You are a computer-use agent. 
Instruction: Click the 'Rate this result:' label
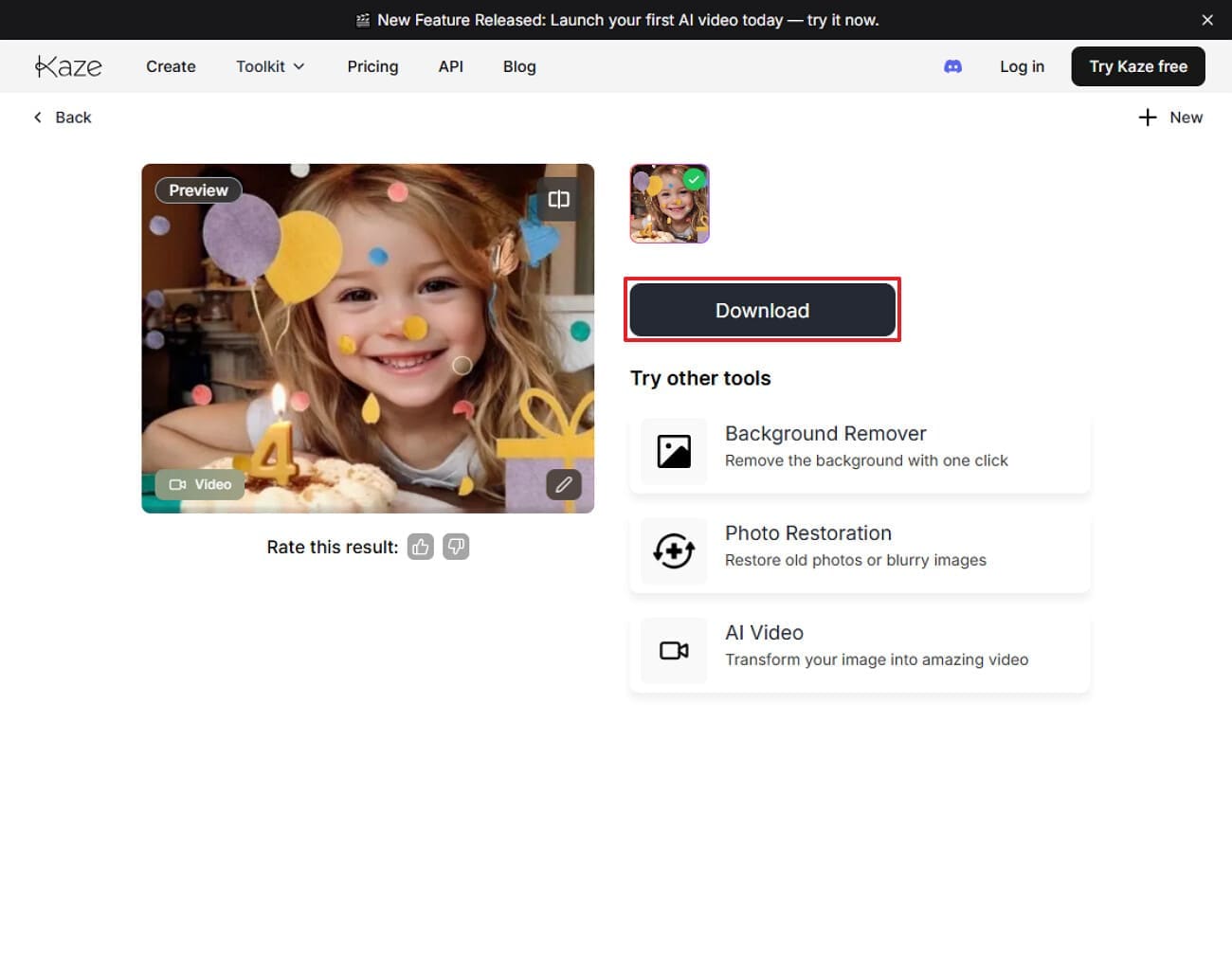click(333, 547)
